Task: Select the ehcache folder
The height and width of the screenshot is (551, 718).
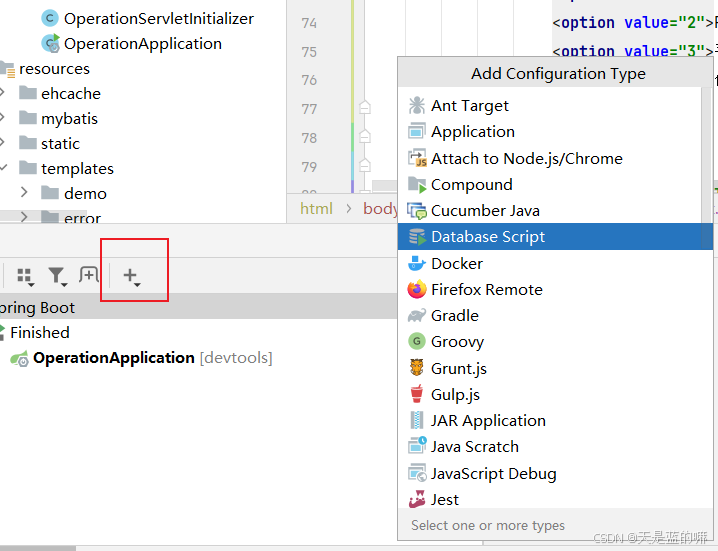Action: tap(71, 94)
